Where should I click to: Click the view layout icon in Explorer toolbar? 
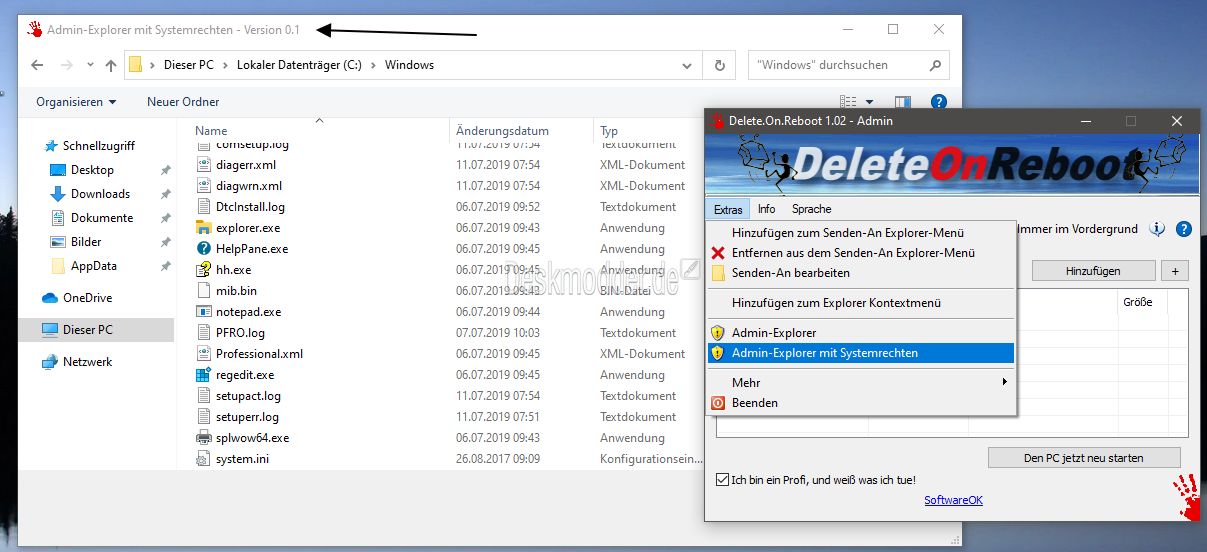pyautogui.click(x=849, y=102)
